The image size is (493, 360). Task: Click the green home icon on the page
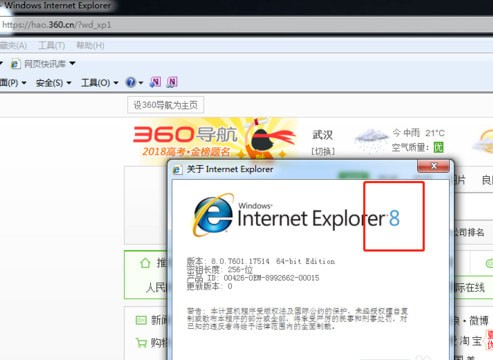point(145,263)
